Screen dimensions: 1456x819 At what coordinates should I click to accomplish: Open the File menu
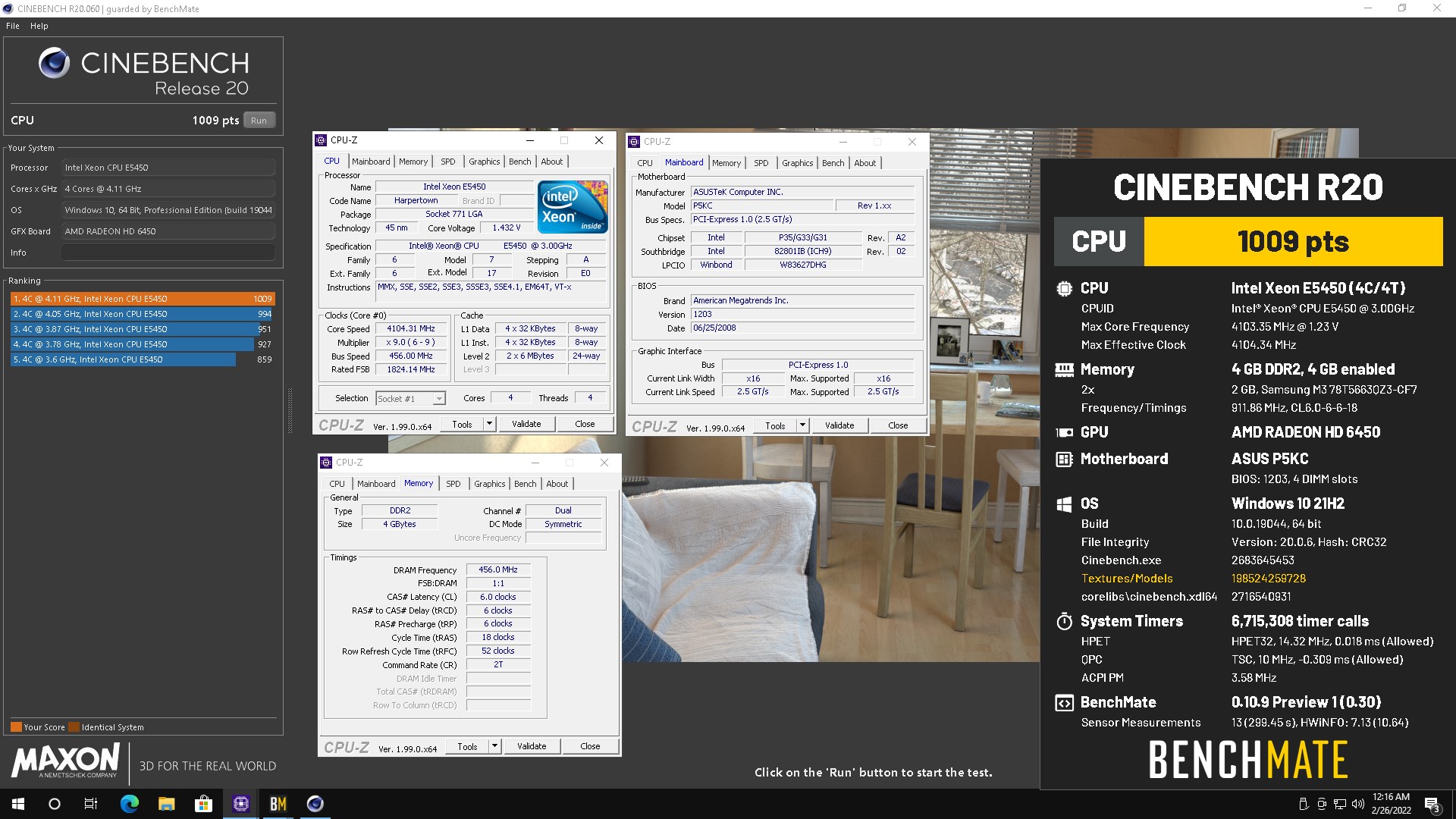click(13, 26)
